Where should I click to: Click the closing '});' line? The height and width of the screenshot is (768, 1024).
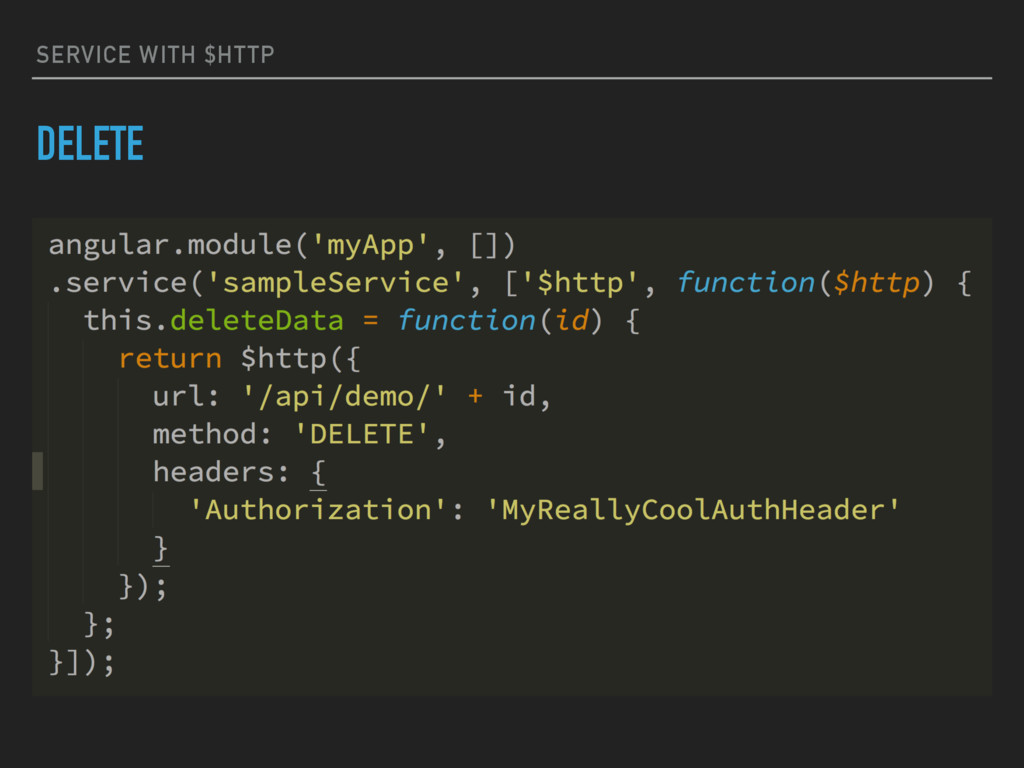click(143, 586)
